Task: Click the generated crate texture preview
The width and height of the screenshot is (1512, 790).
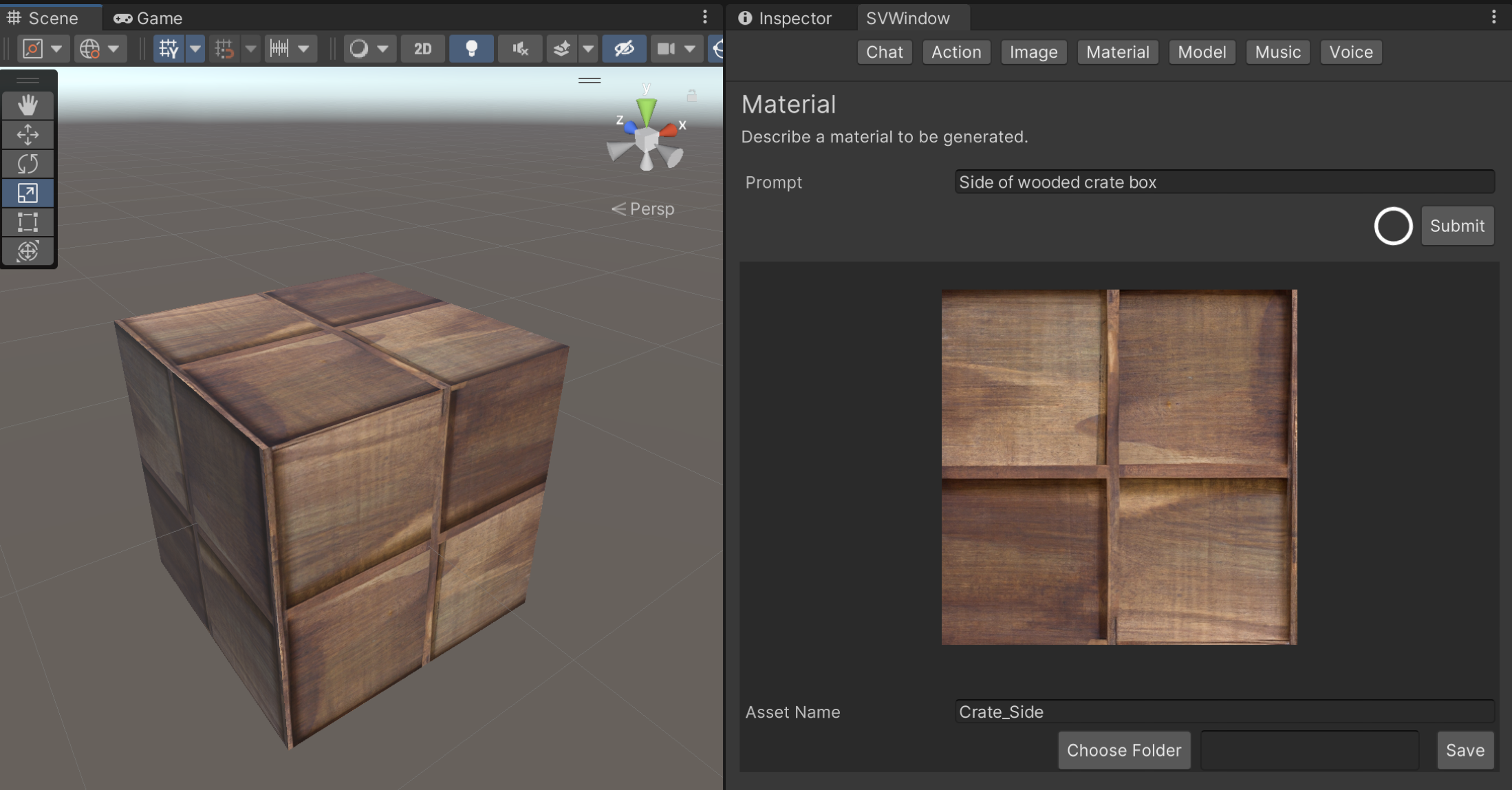Action: [1119, 467]
